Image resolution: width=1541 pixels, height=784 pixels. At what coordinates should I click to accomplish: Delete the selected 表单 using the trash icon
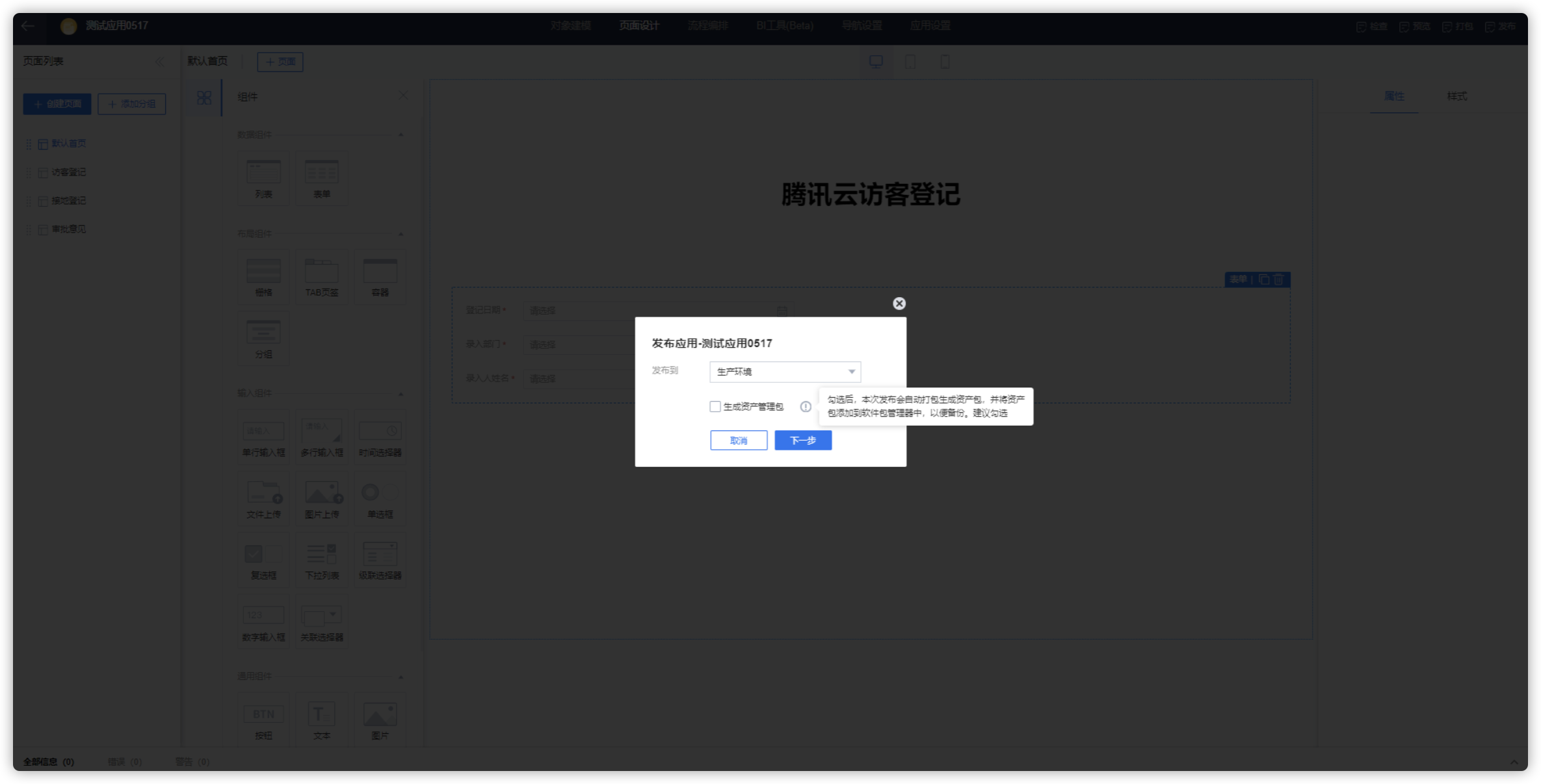pyautogui.click(x=1278, y=280)
